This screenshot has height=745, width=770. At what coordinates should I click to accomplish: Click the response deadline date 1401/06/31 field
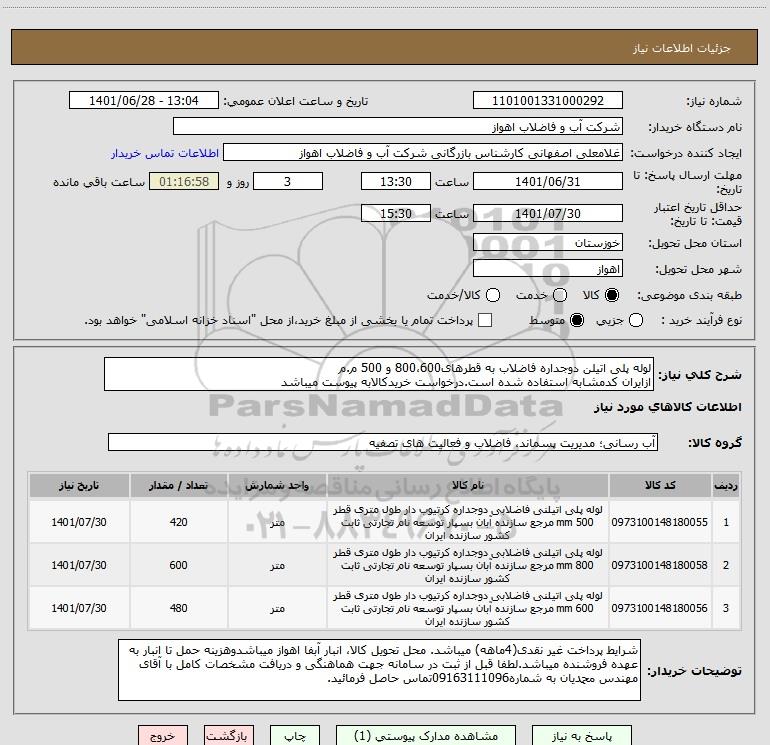pos(548,181)
